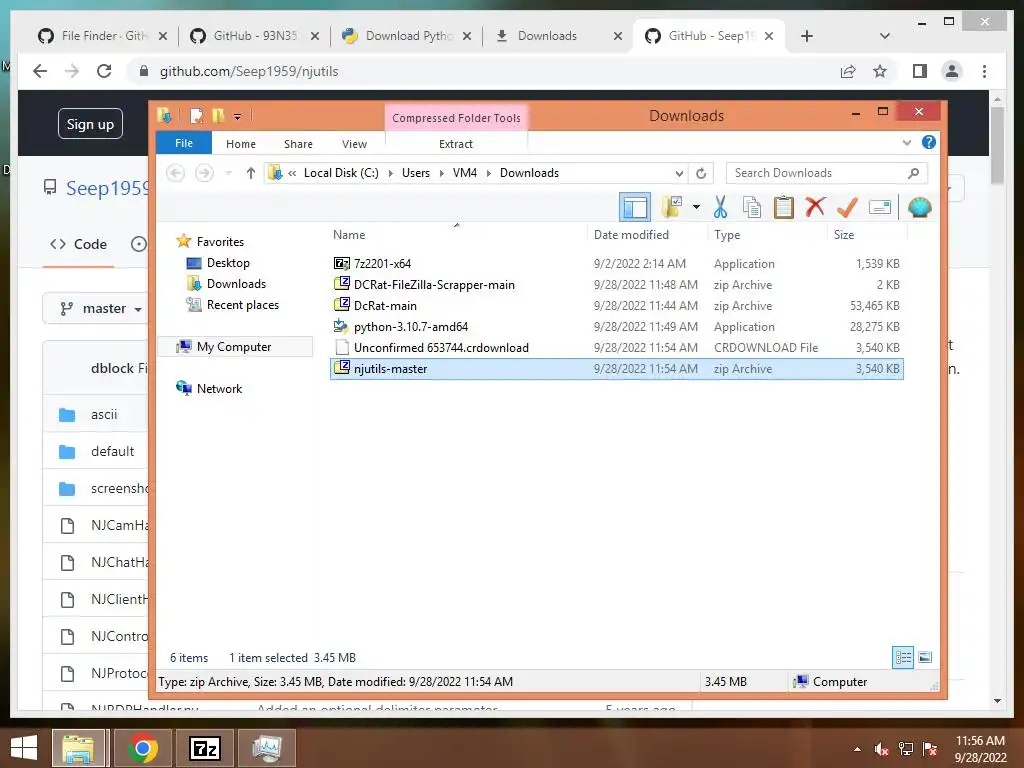Select the python-3.10.7-amd64 installer
Image resolution: width=1024 pixels, height=768 pixels.
411,327
